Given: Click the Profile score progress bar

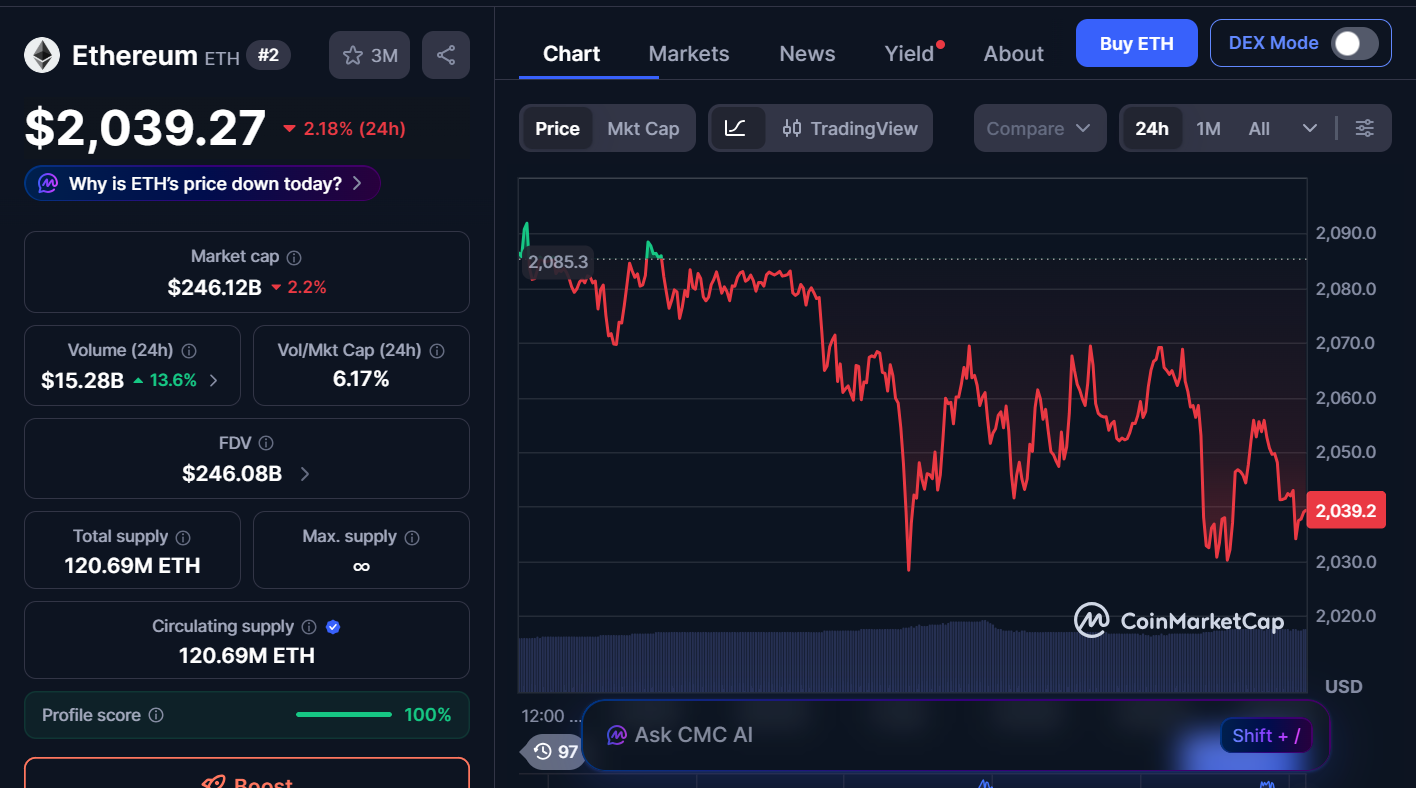Looking at the screenshot, I should [x=343, y=715].
